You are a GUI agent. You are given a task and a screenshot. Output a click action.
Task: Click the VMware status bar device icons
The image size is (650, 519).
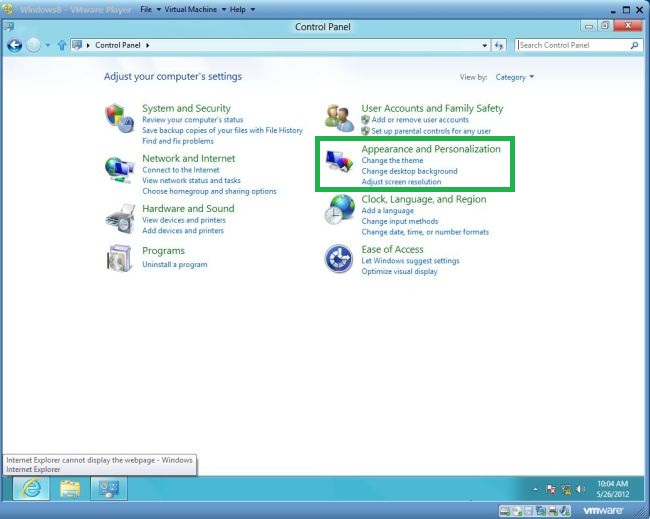tap(535, 511)
